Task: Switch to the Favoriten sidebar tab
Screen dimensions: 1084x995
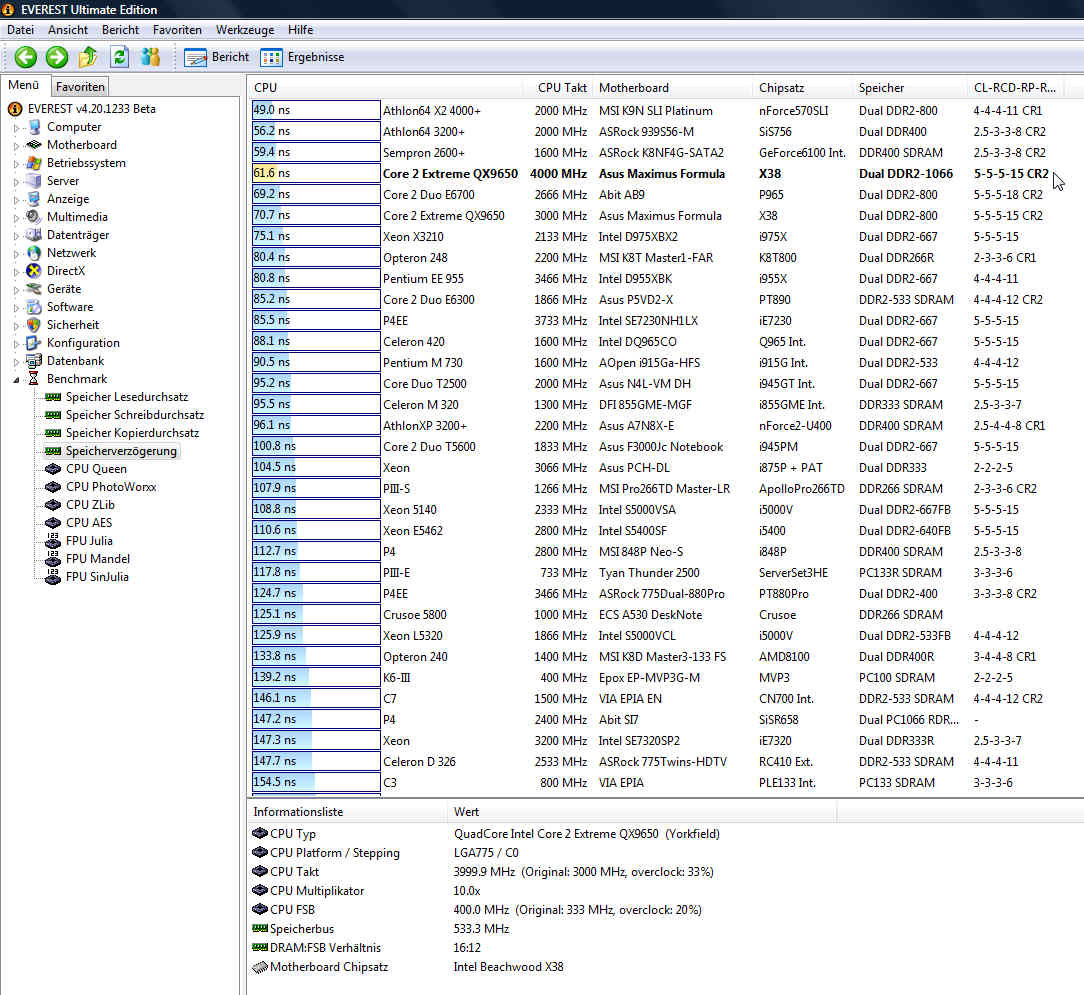Action: pos(80,86)
